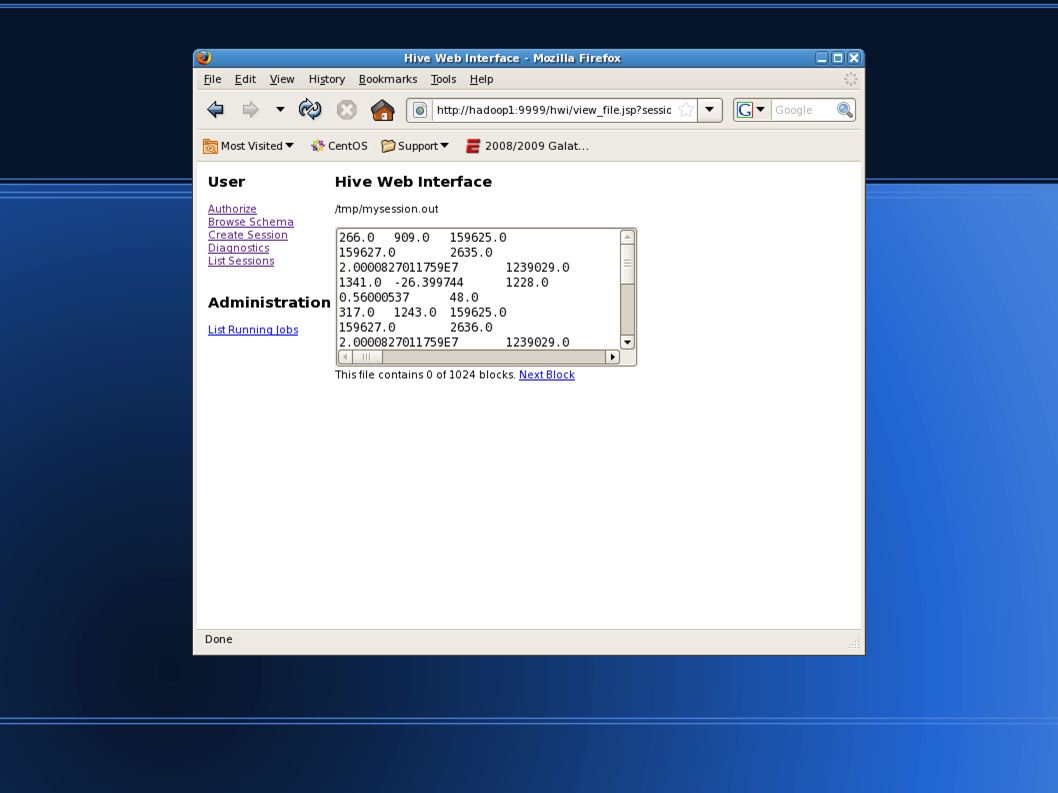This screenshot has height=793, width=1058.
Task: Go to the Next Block link
Action: tap(547, 375)
